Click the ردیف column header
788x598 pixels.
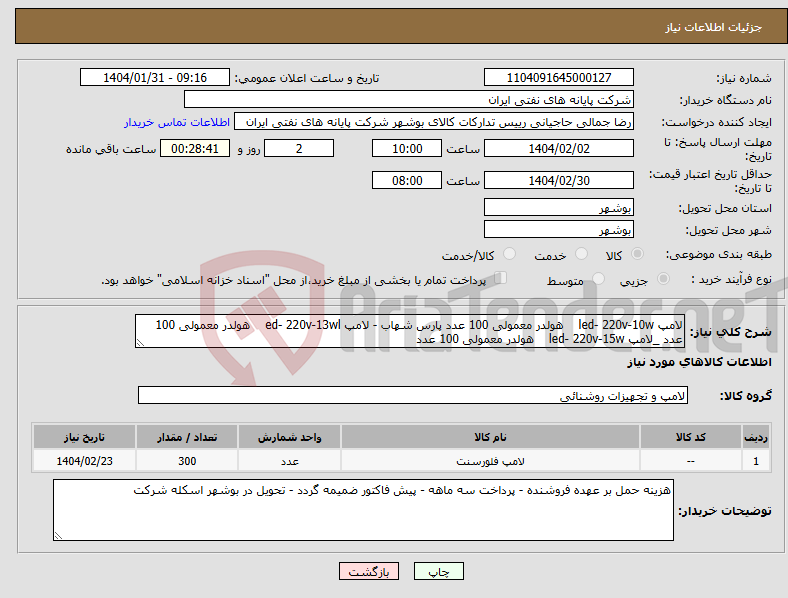click(x=756, y=437)
